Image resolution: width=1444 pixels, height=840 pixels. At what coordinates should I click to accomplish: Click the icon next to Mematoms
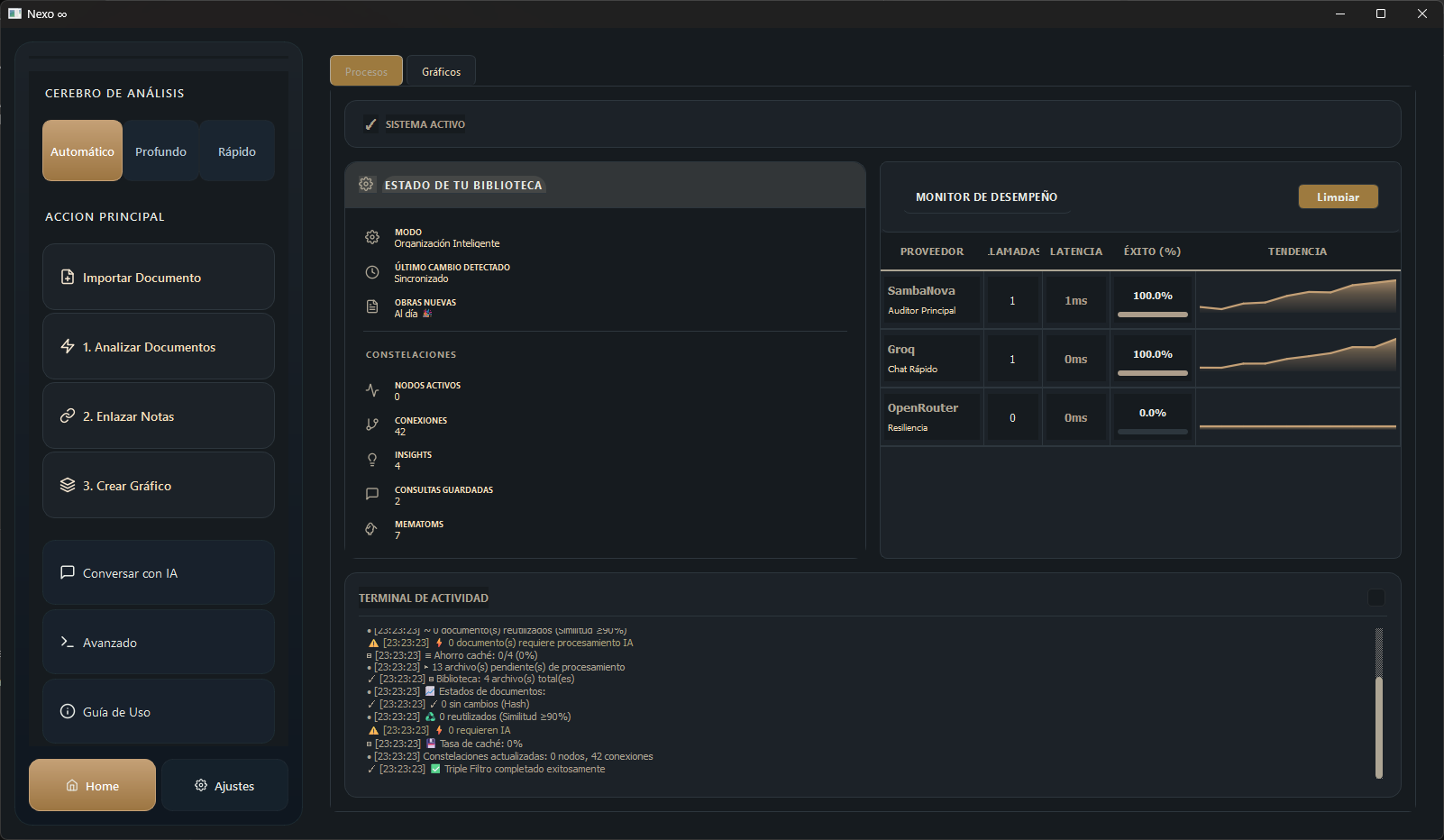(370, 529)
